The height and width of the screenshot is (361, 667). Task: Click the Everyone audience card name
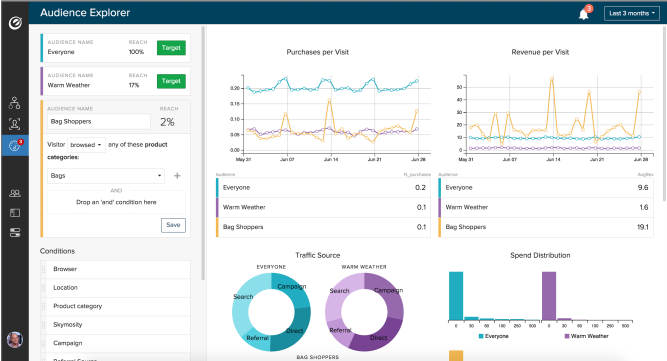61,52
